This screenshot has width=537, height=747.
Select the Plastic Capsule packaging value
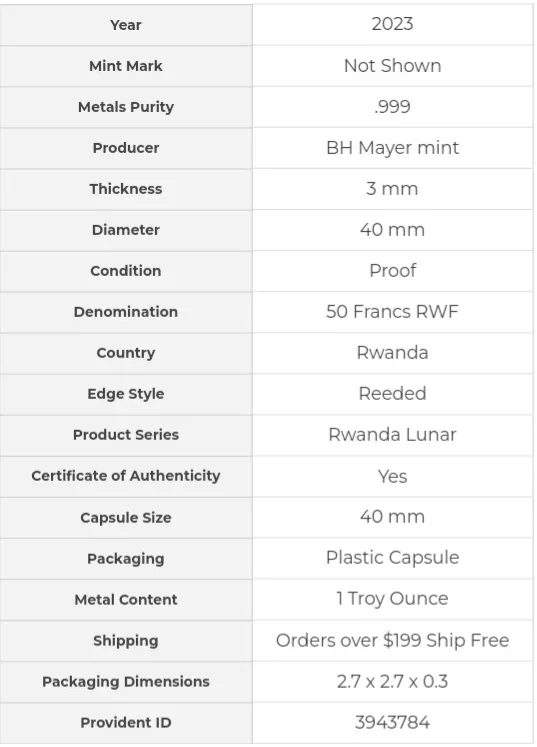coord(392,558)
